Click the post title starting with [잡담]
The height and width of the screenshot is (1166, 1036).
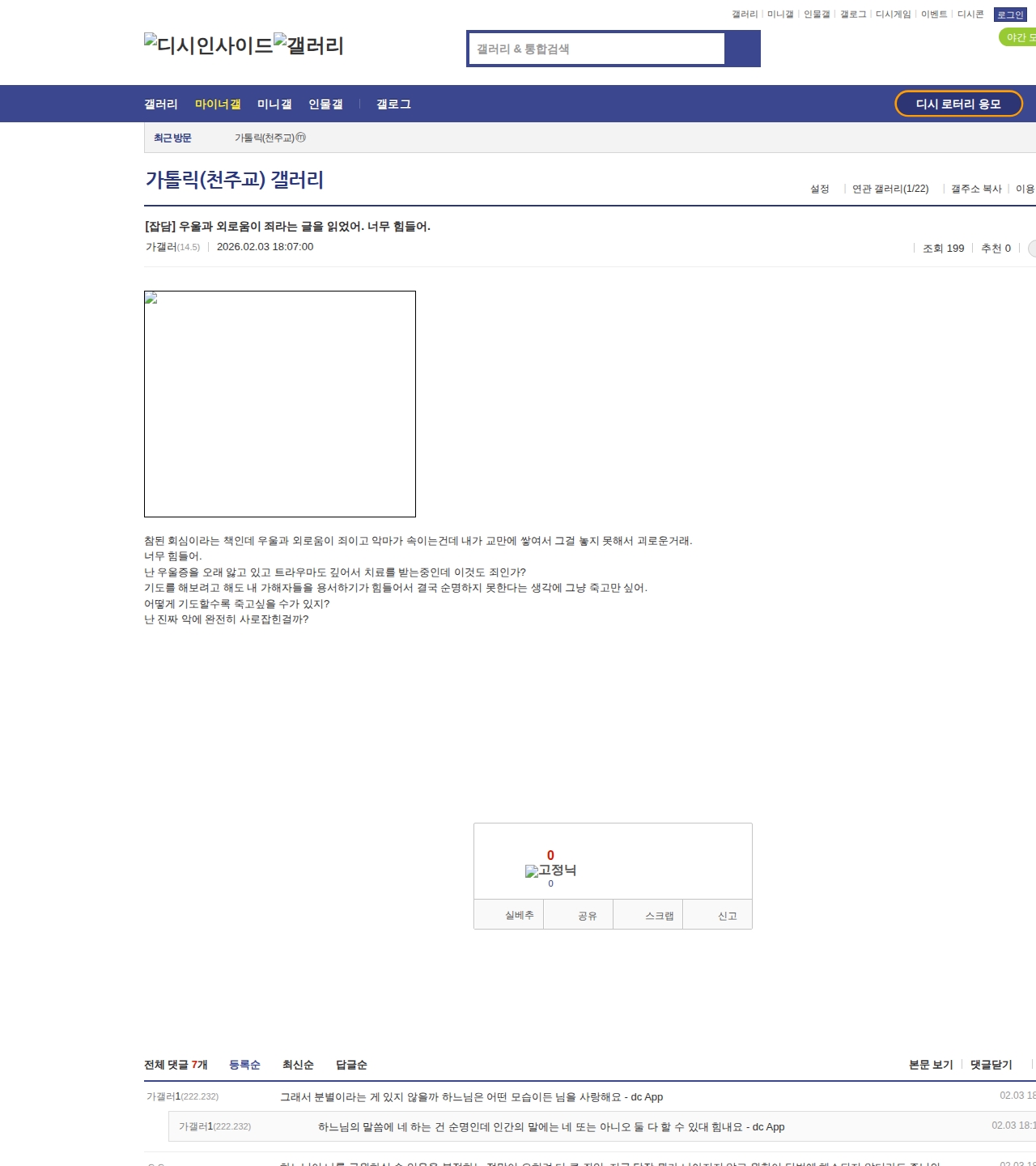tap(287, 226)
